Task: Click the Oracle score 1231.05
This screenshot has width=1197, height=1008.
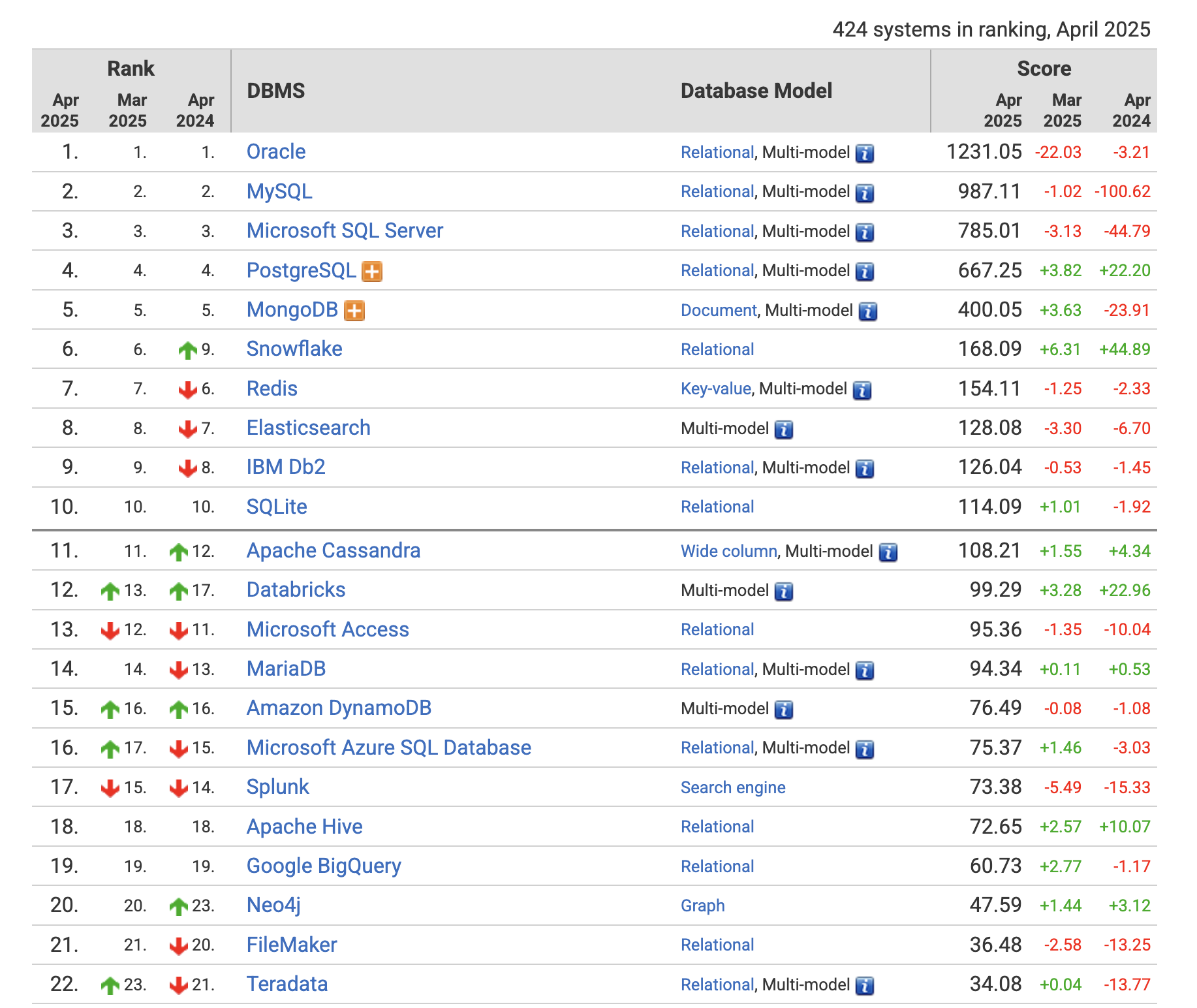Action: (x=984, y=151)
